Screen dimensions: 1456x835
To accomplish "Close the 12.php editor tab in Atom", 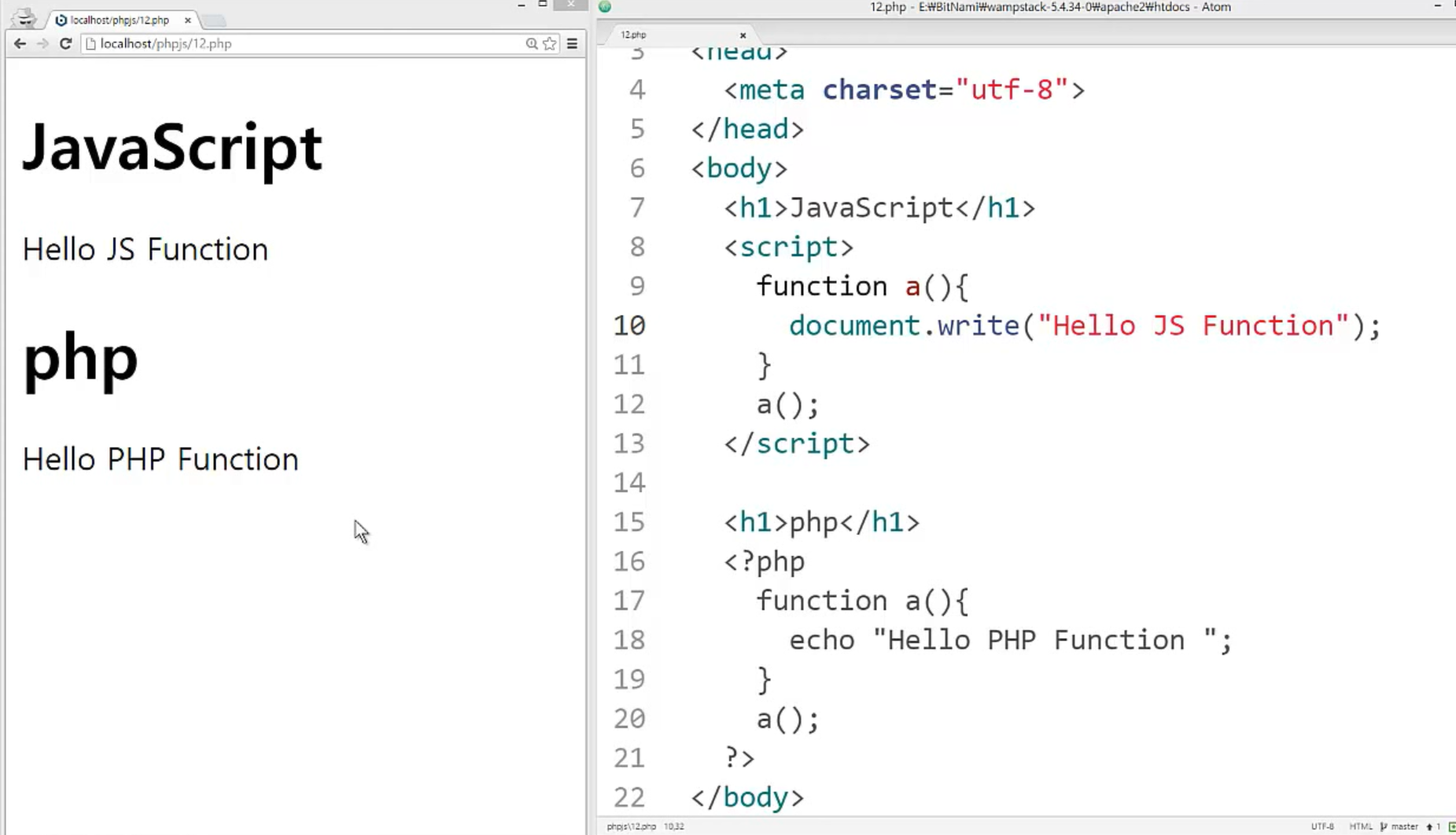I will pyautogui.click(x=743, y=35).
